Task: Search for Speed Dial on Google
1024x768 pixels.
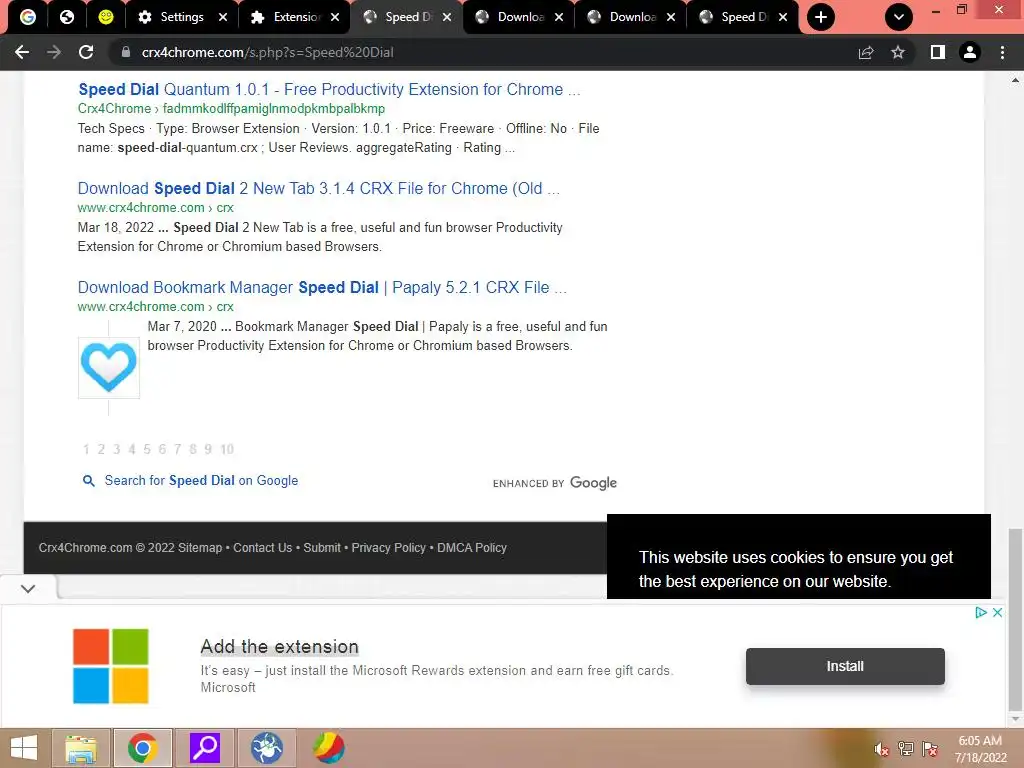Action: click(x=201, y=481)
